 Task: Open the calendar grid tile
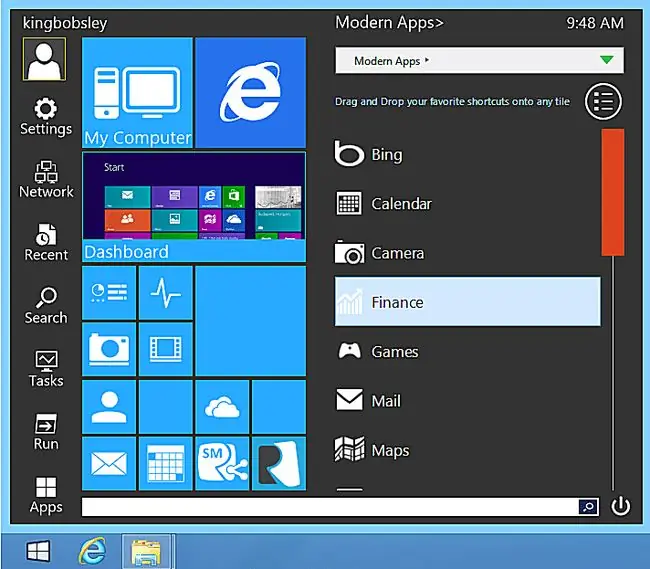click(166, 463)
